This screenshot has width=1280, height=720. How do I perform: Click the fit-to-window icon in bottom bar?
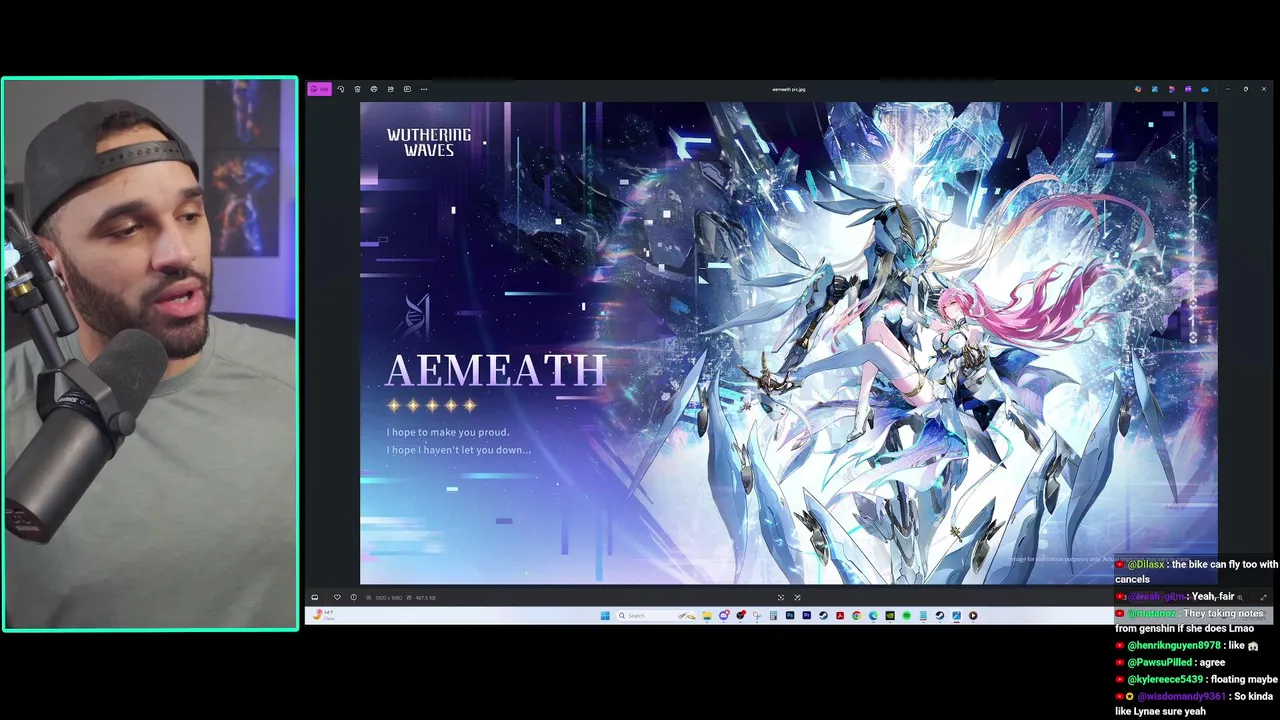pyautogui.click(x=781, y=597)
